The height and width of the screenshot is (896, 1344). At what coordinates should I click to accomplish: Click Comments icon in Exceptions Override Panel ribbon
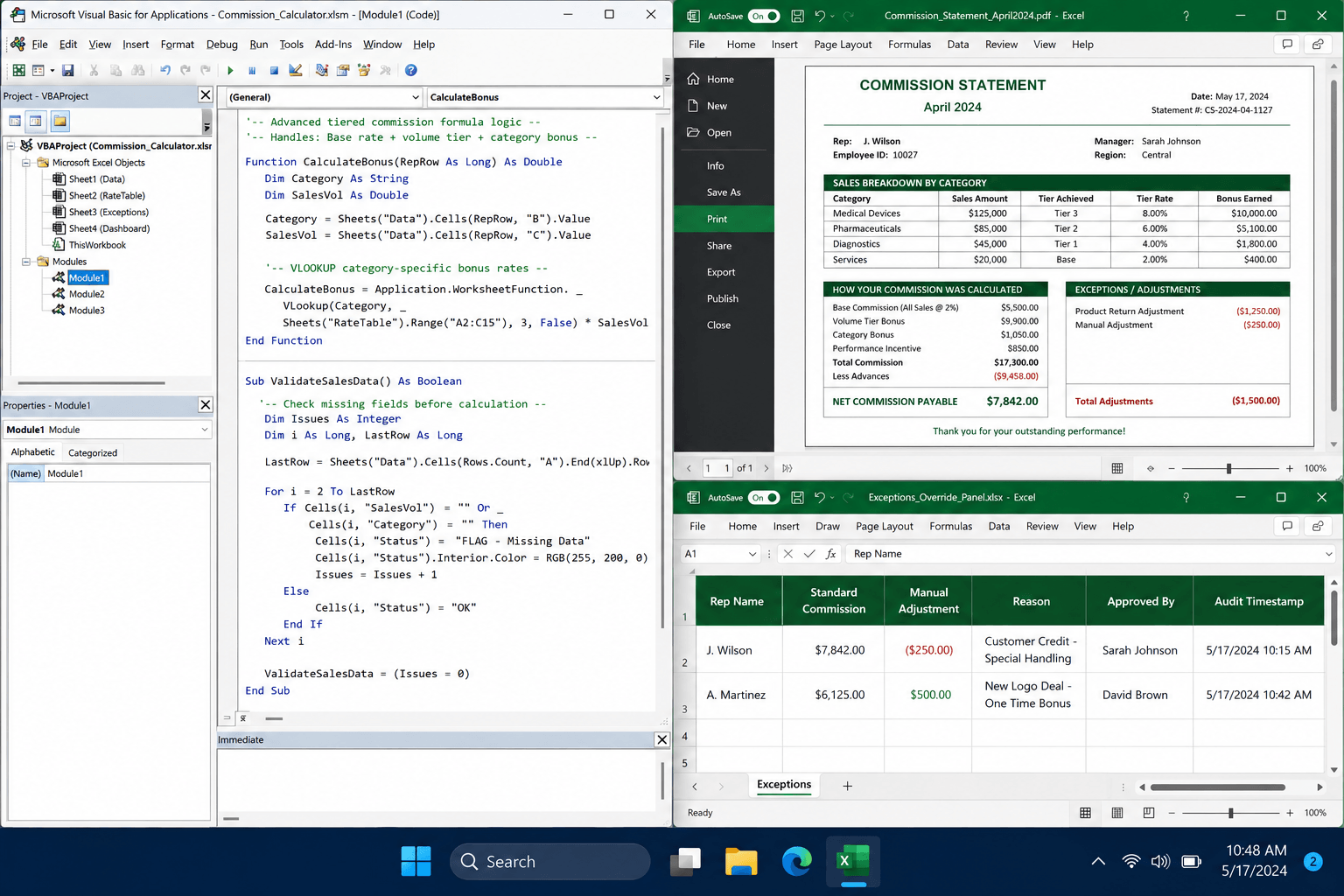(1287, 526)
